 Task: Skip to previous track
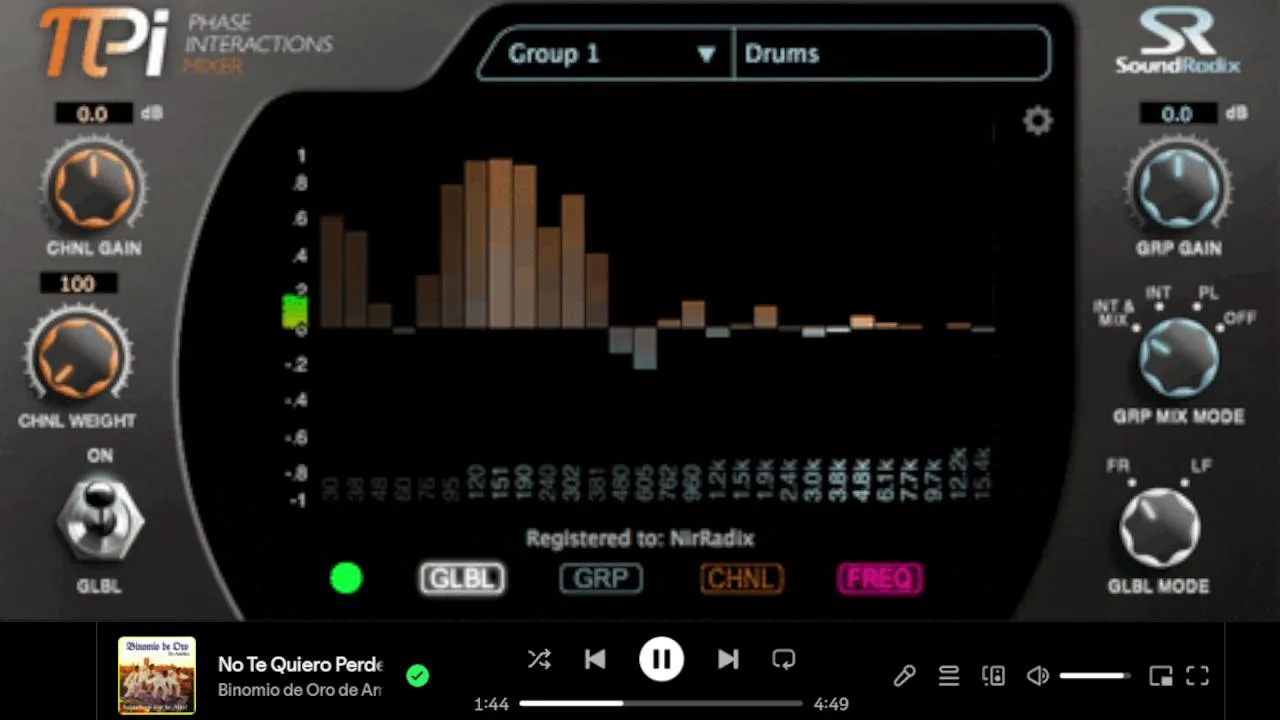pos(595,659)
